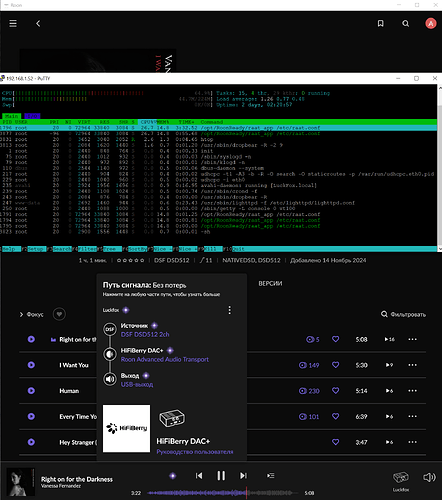Image resolution: width=442 pixels, height=500 pixels.
Task: Open volume control speaker icon
Action: tap(429, 478)
